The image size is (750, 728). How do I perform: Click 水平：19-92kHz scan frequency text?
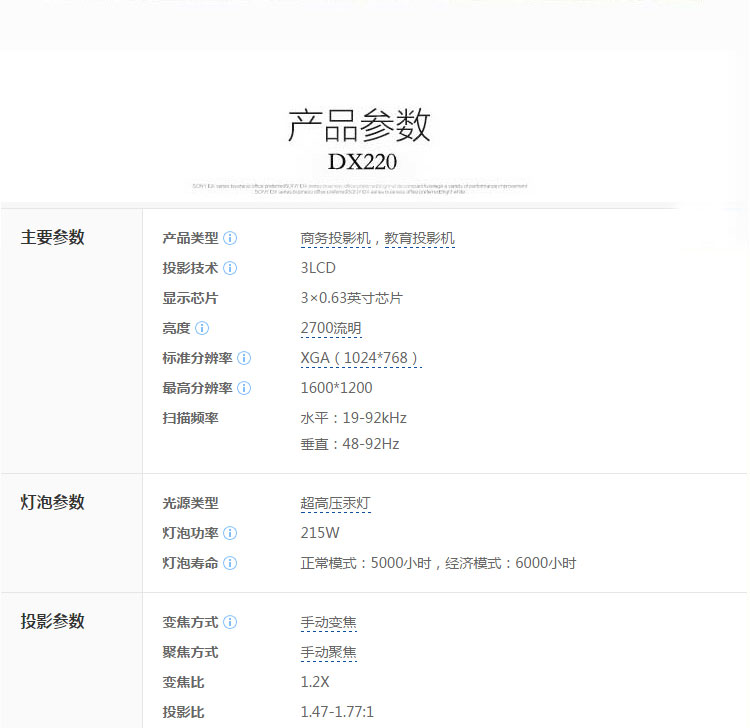tap(353, 418)
